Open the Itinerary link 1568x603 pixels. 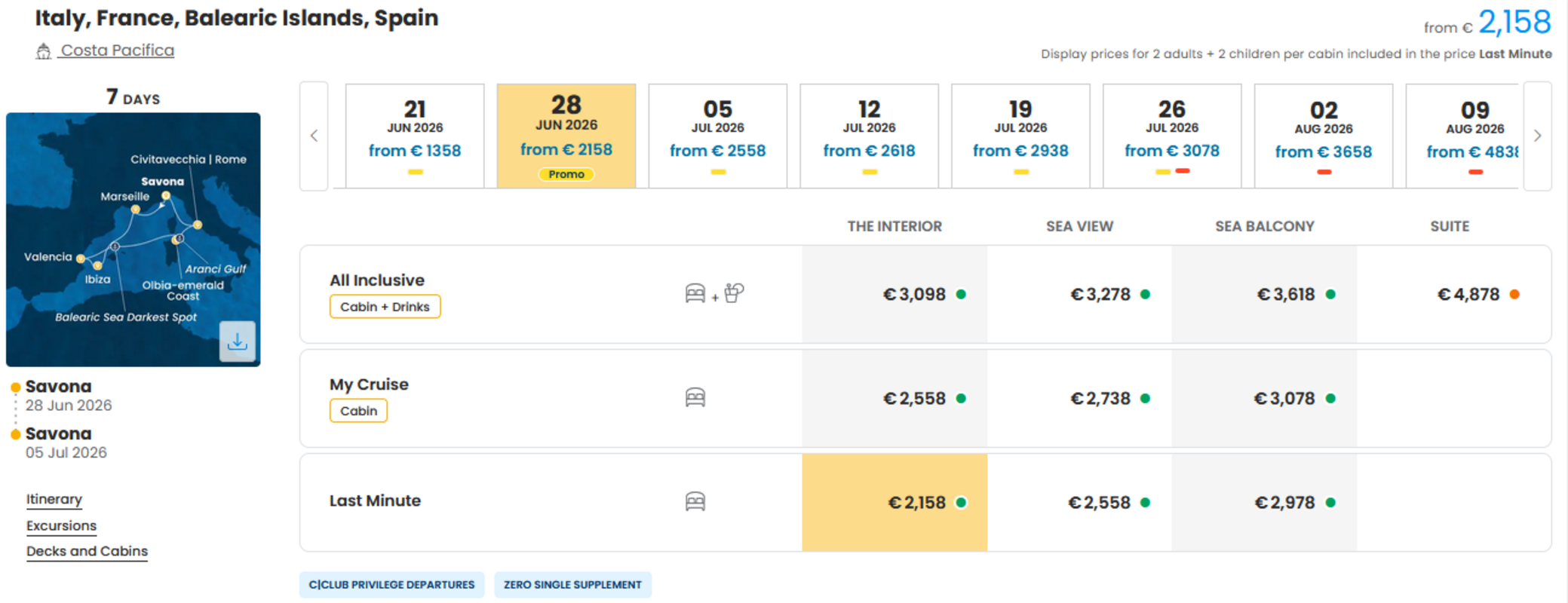coord(54,499)
